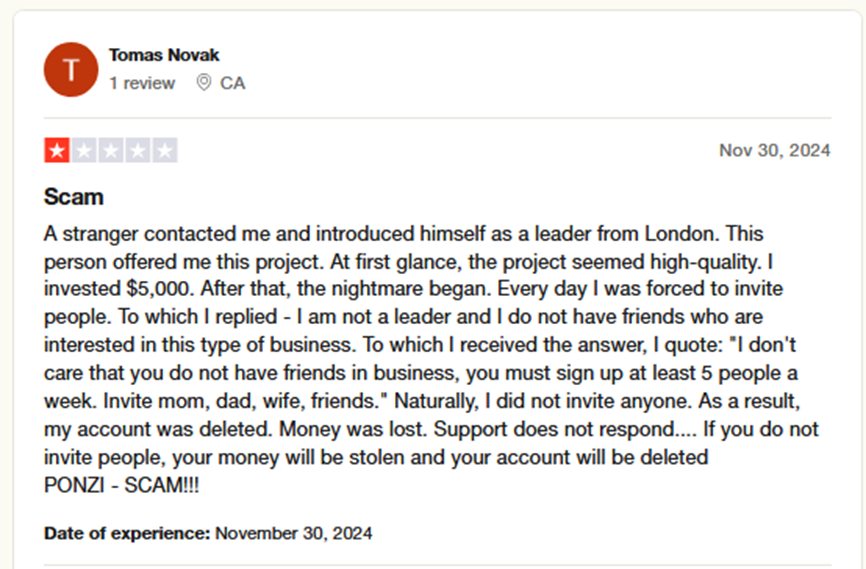Open Tomas Novak's reviewer profile

(x=164, y=55)
